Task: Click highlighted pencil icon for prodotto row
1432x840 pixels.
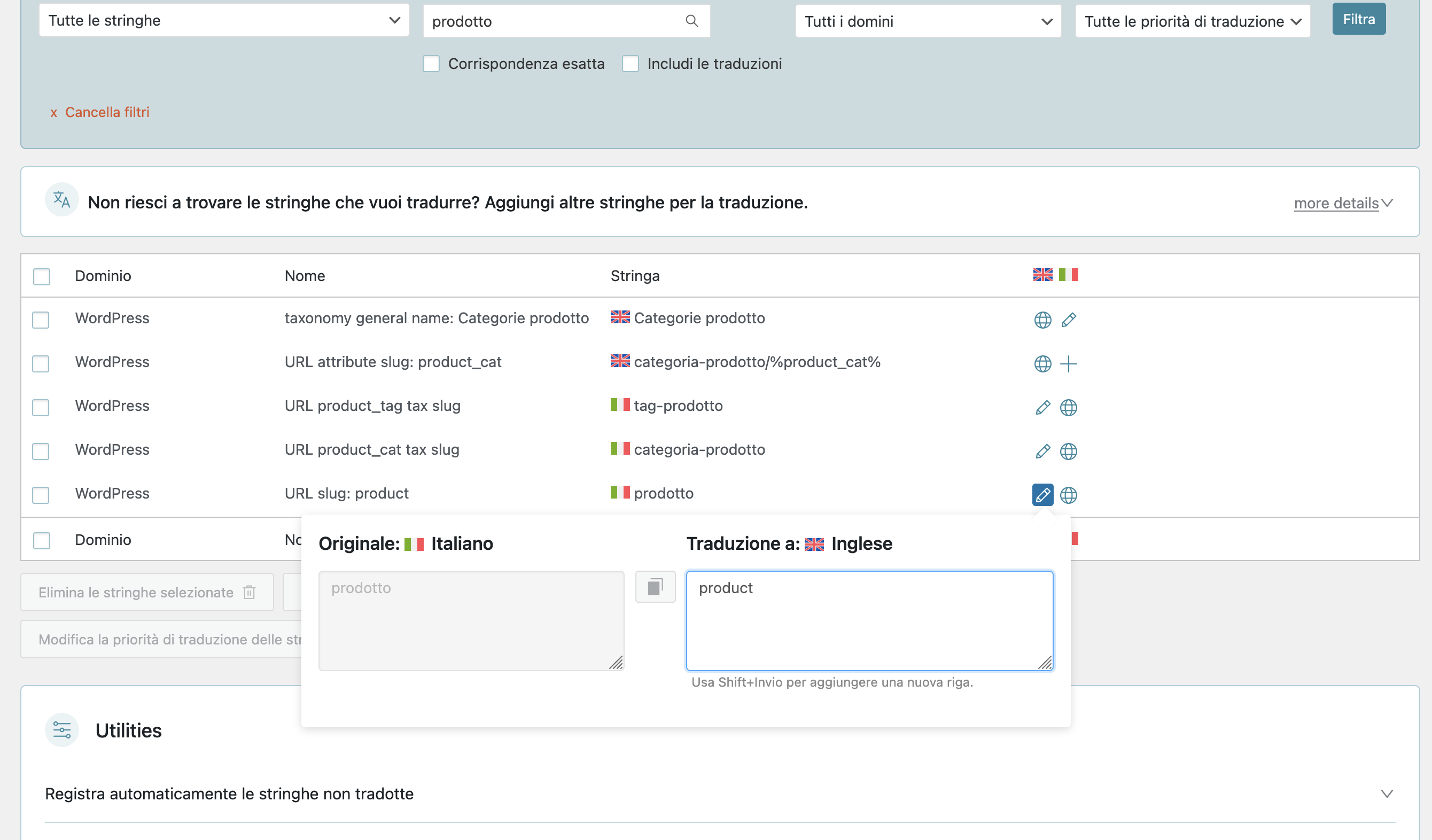Action: [x=1042, y=495]
